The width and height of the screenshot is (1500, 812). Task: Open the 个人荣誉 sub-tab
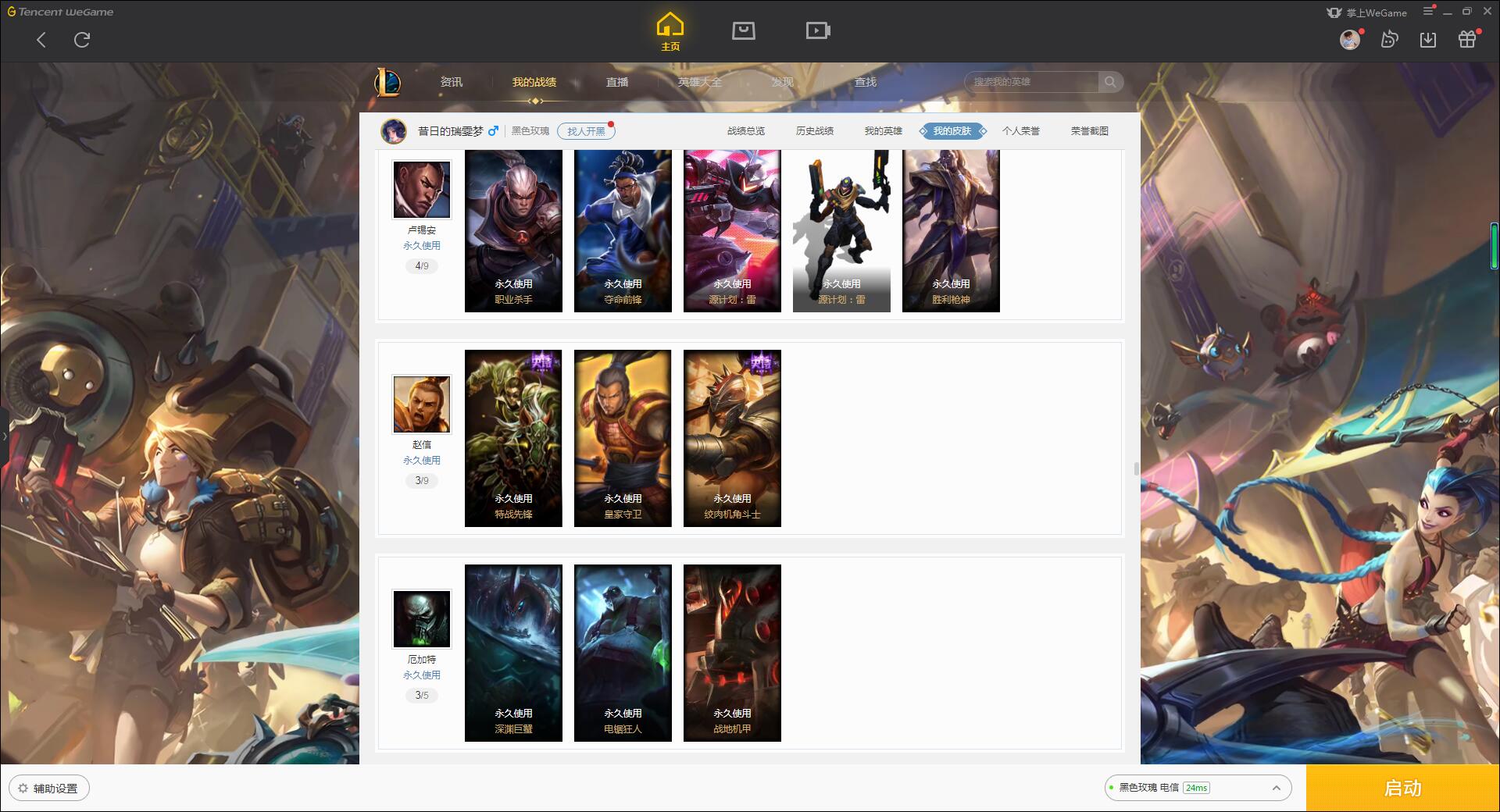(1021, 131)
